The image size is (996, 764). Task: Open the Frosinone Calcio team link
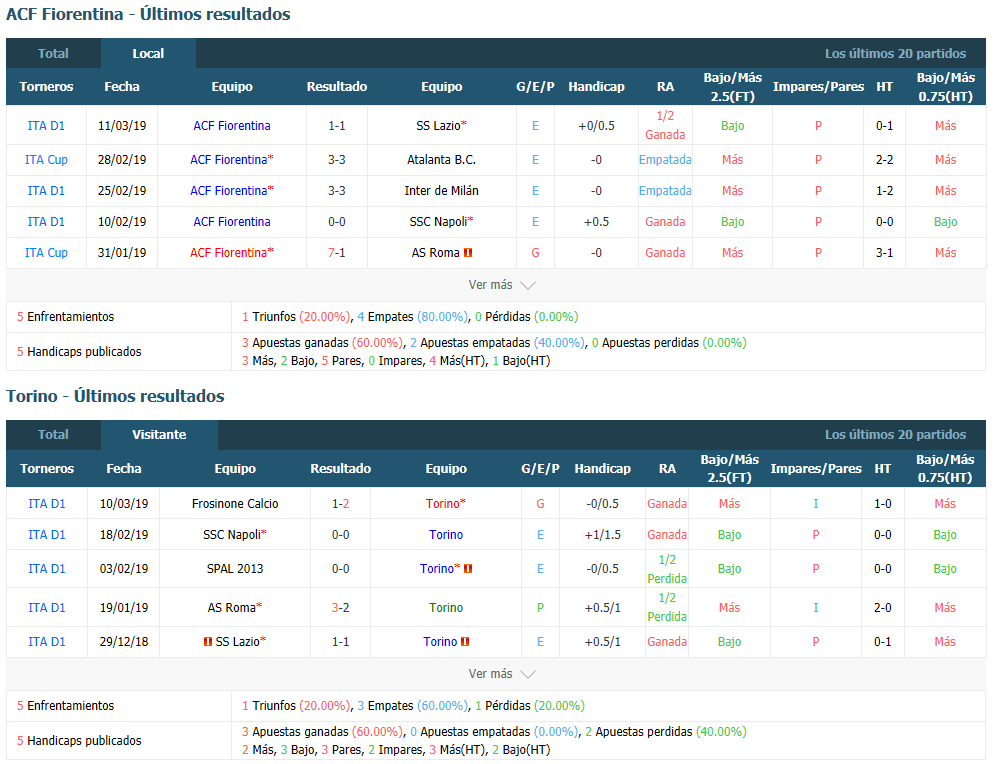coord(235,504)
